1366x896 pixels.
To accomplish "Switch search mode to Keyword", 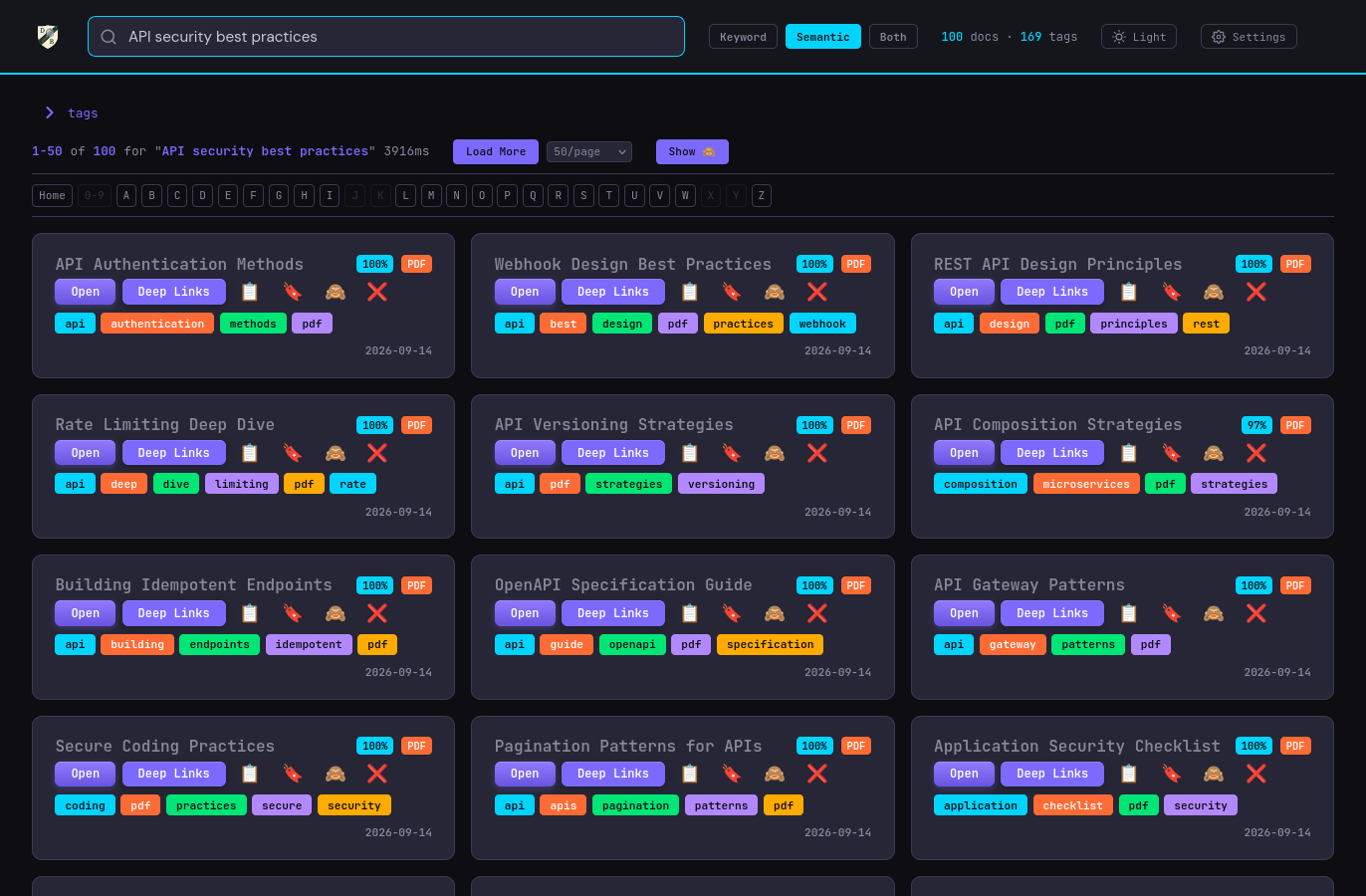I will pyautogui.click(x=743, y=37).
